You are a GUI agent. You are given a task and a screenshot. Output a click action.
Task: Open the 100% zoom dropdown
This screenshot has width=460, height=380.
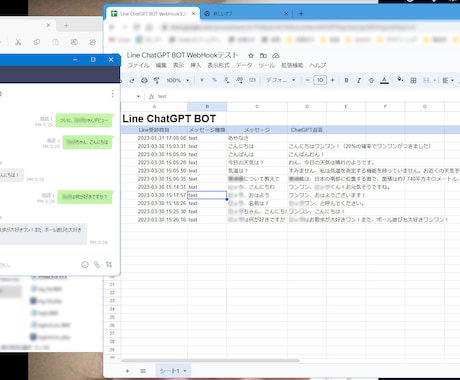178,80
